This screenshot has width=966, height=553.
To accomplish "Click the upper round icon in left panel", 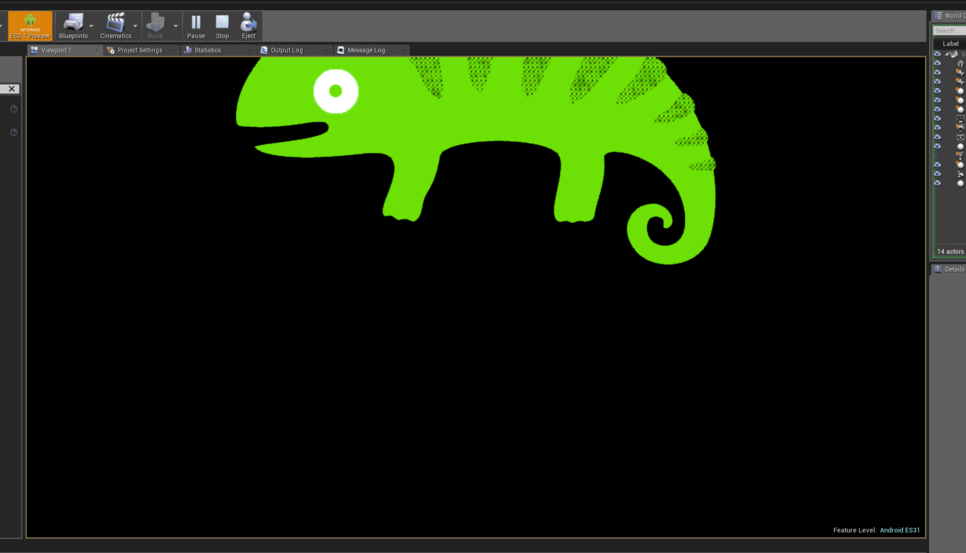I will [x=14, y=109].
